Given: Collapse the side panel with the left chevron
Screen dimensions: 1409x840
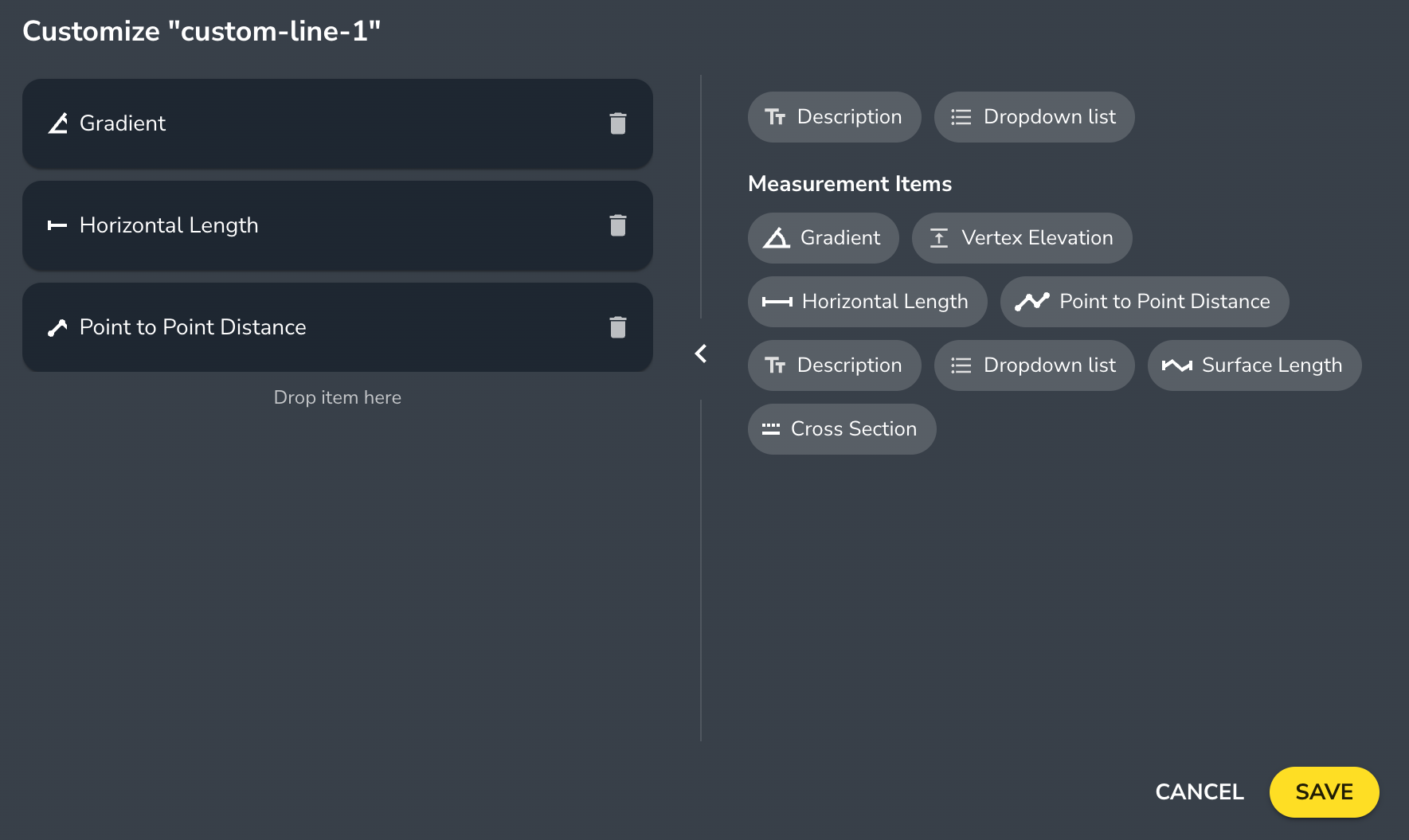Looking at the screenshot, I should (x=701, y=354).
